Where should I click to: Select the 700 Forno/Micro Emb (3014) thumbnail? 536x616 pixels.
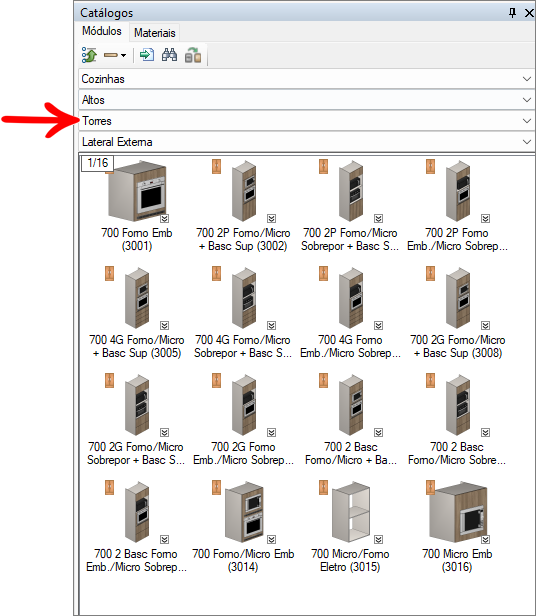click(244, 512)
